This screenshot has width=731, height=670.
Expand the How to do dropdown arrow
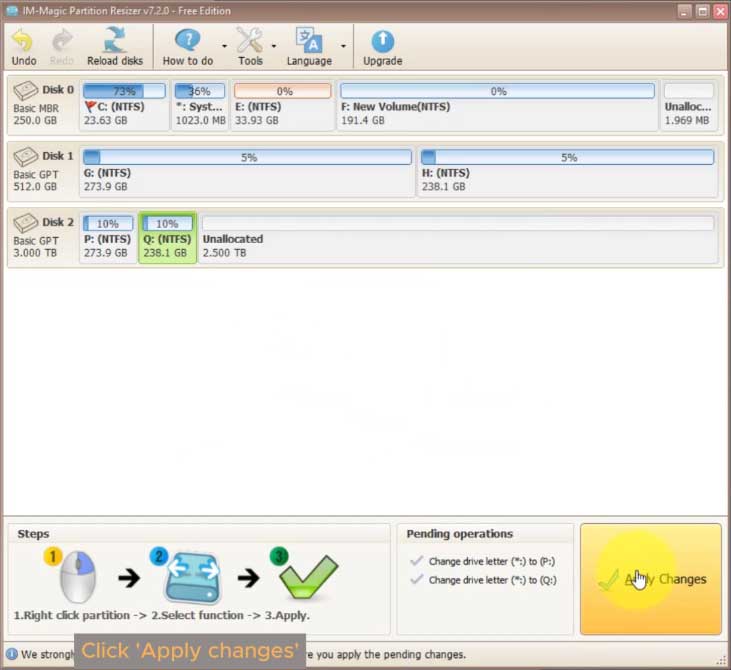coord(224,46)
